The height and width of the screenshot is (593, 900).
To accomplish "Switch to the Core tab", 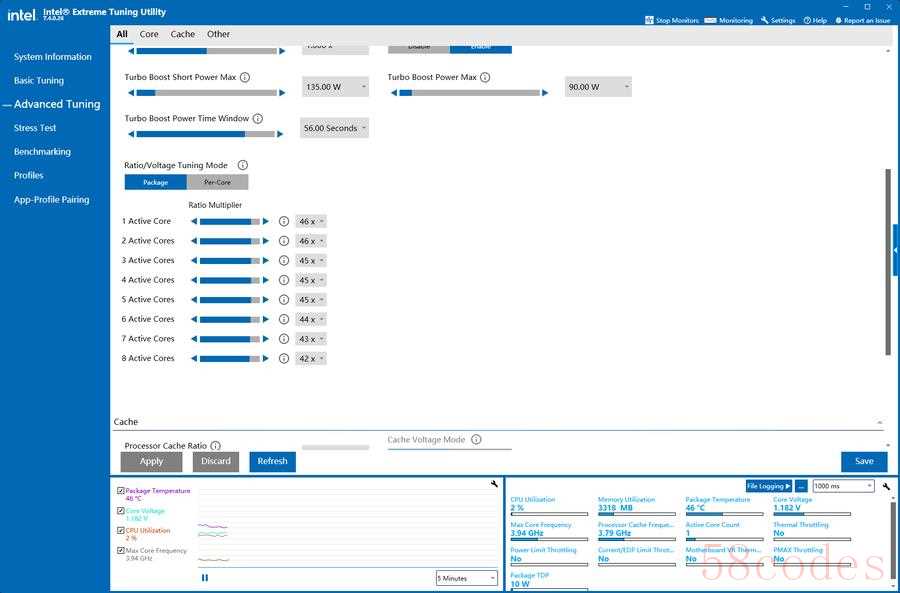I will tap(149, 34).
